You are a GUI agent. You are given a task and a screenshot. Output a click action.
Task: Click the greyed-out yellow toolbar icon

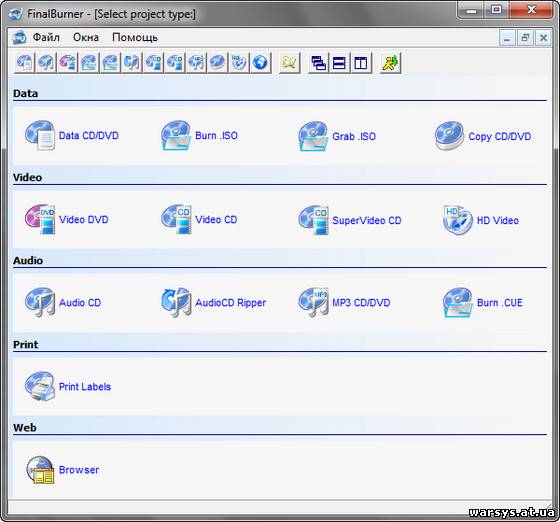(289, 63)
